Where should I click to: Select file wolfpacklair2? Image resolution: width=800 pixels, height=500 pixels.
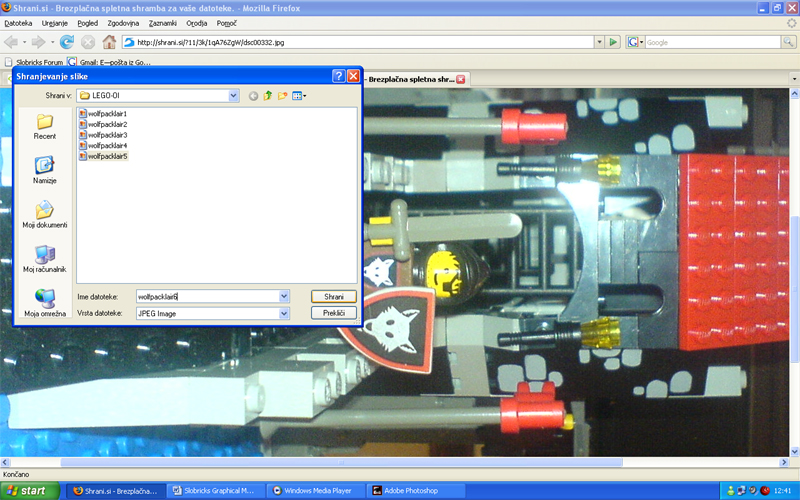[x=103, y=124]
